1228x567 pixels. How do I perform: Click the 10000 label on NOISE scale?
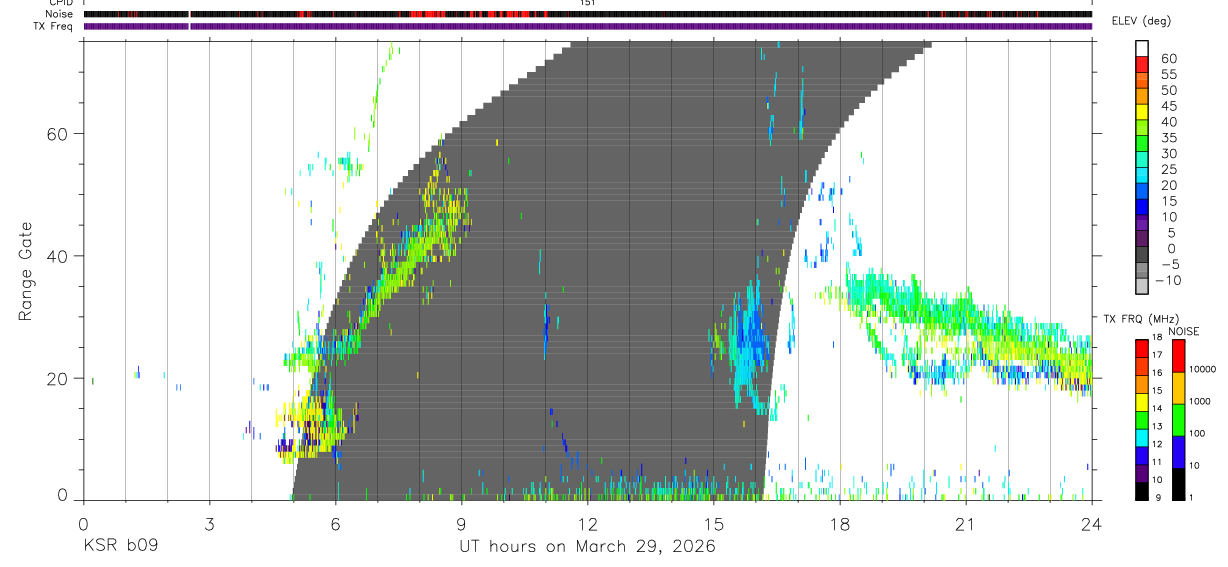[x=1203, y=369]
